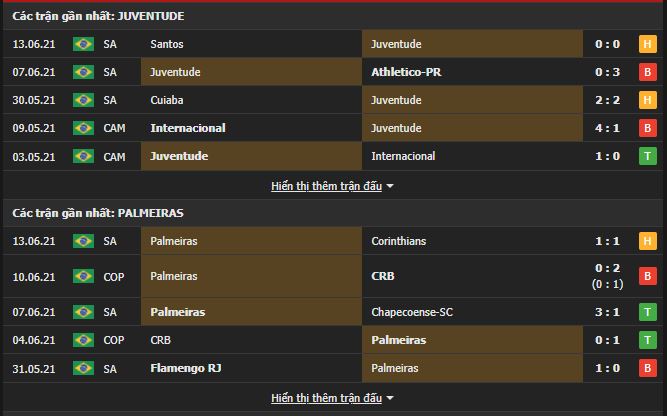Screen dimensions: 667x416
Task: Click "Hiển thị thêm trận đấu" under Juventude
Action: (326, 186)
